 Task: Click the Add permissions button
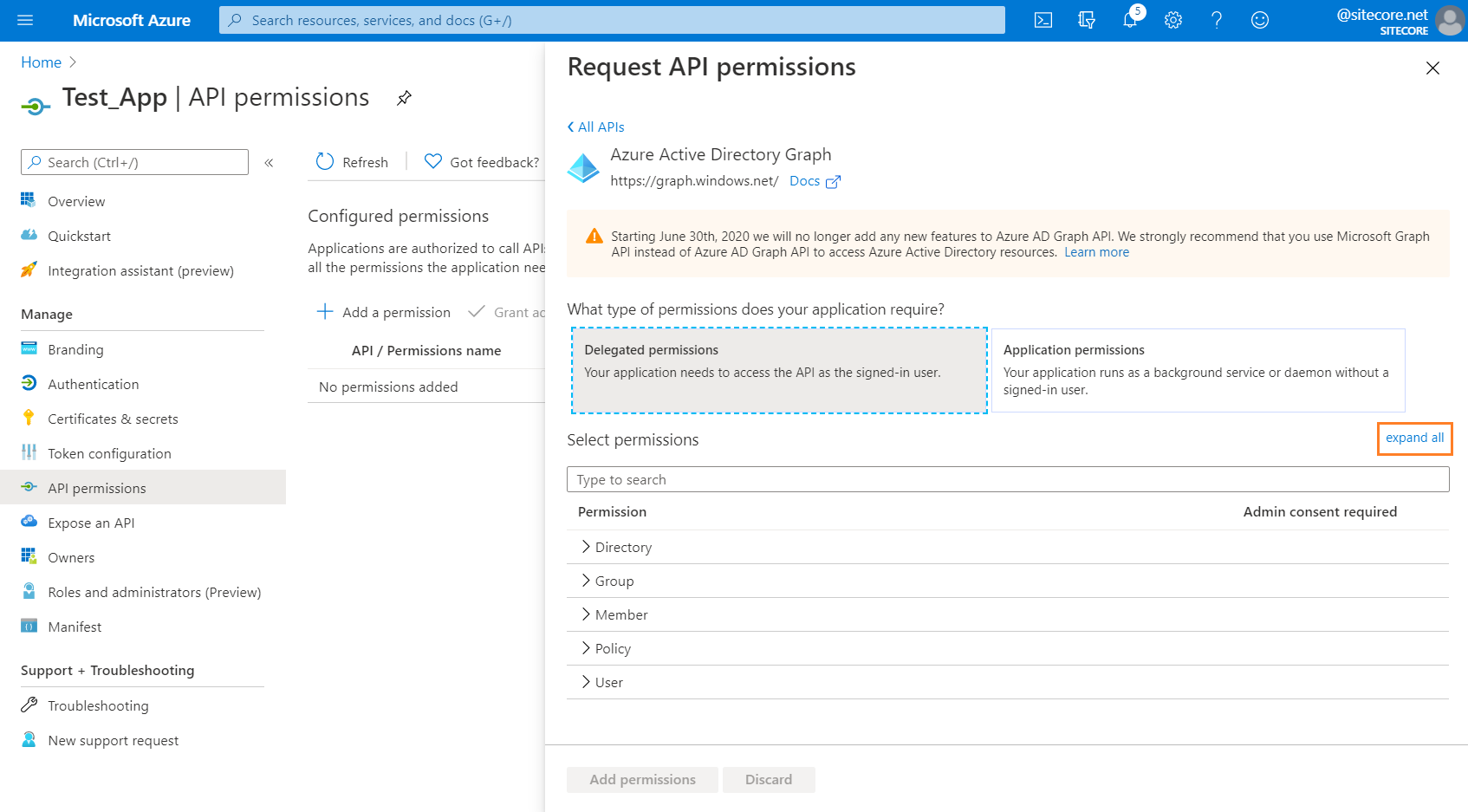(x=641, y=779)
